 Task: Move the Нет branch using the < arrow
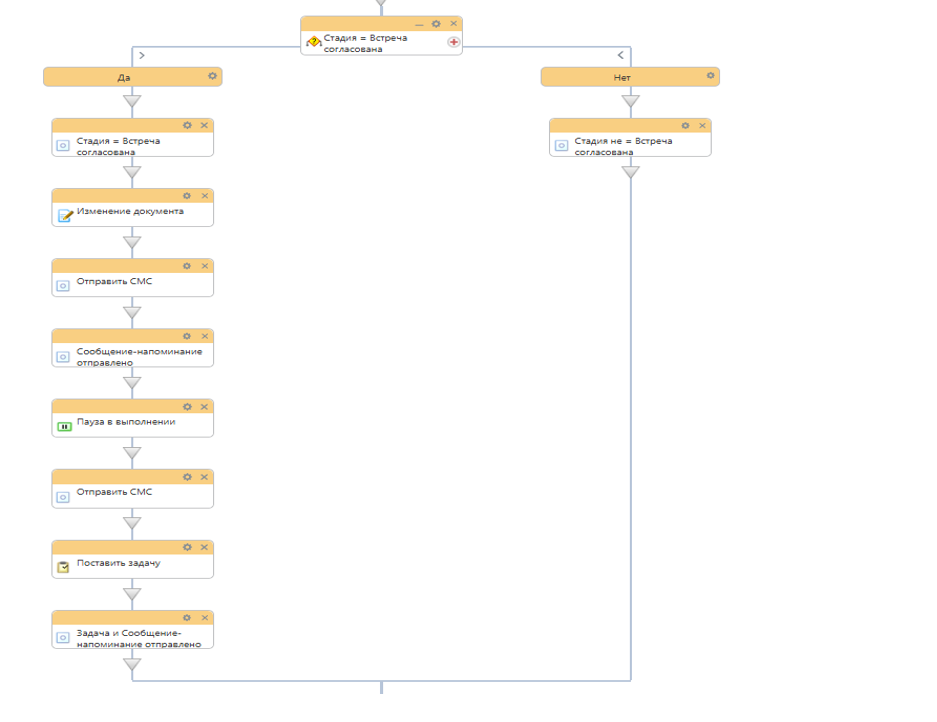coord(621,55)
